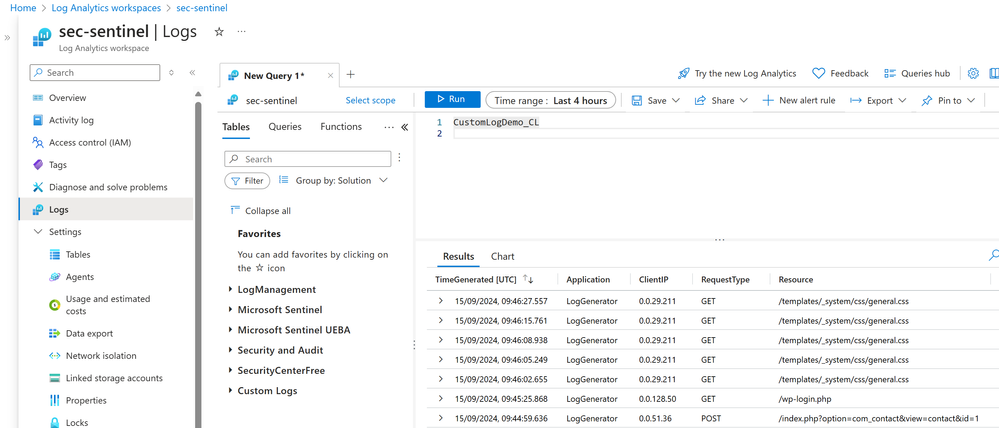This screenshot has height=428, width=999.
Task: Filter the tables list
Action: [247, 181]
